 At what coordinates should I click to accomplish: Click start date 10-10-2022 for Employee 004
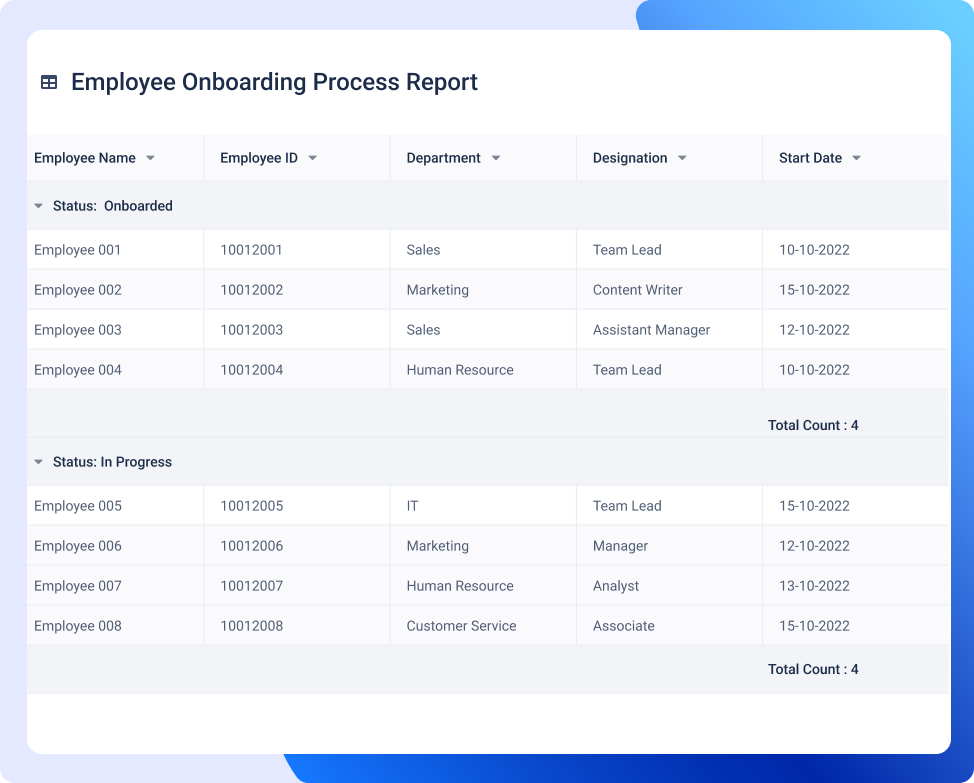point(814,370)
